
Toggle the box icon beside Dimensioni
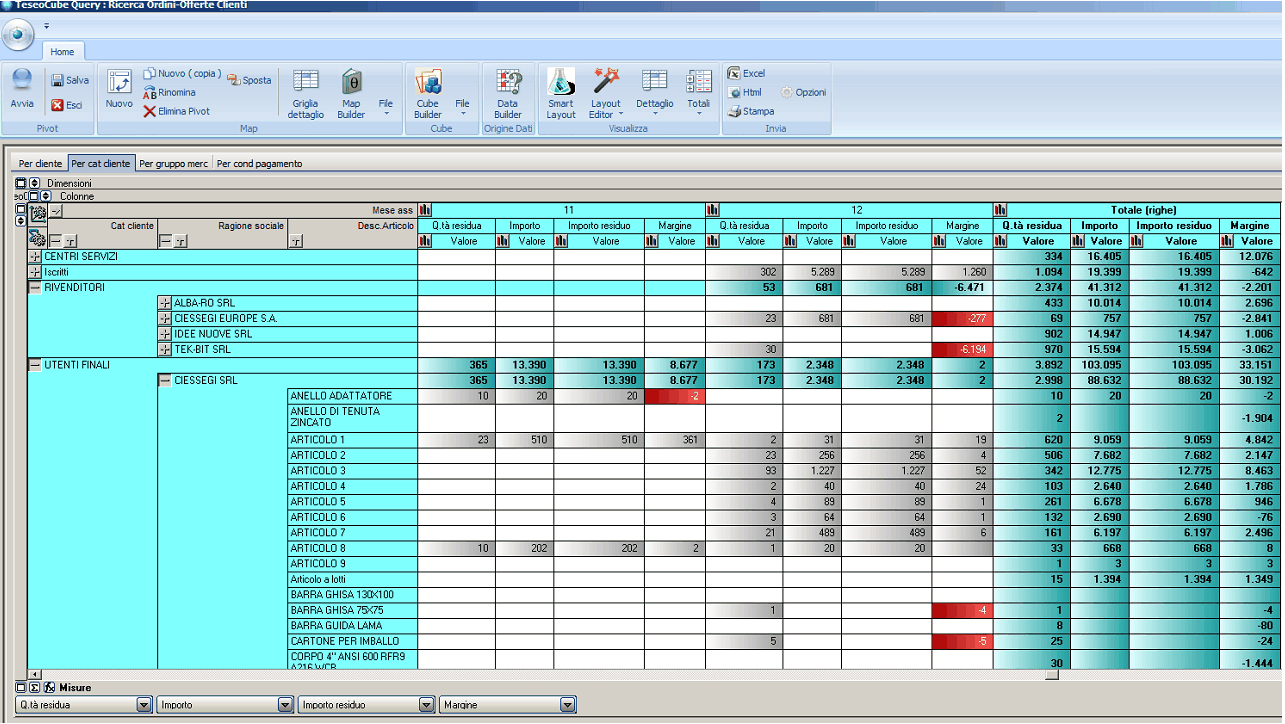click(21, 183)
